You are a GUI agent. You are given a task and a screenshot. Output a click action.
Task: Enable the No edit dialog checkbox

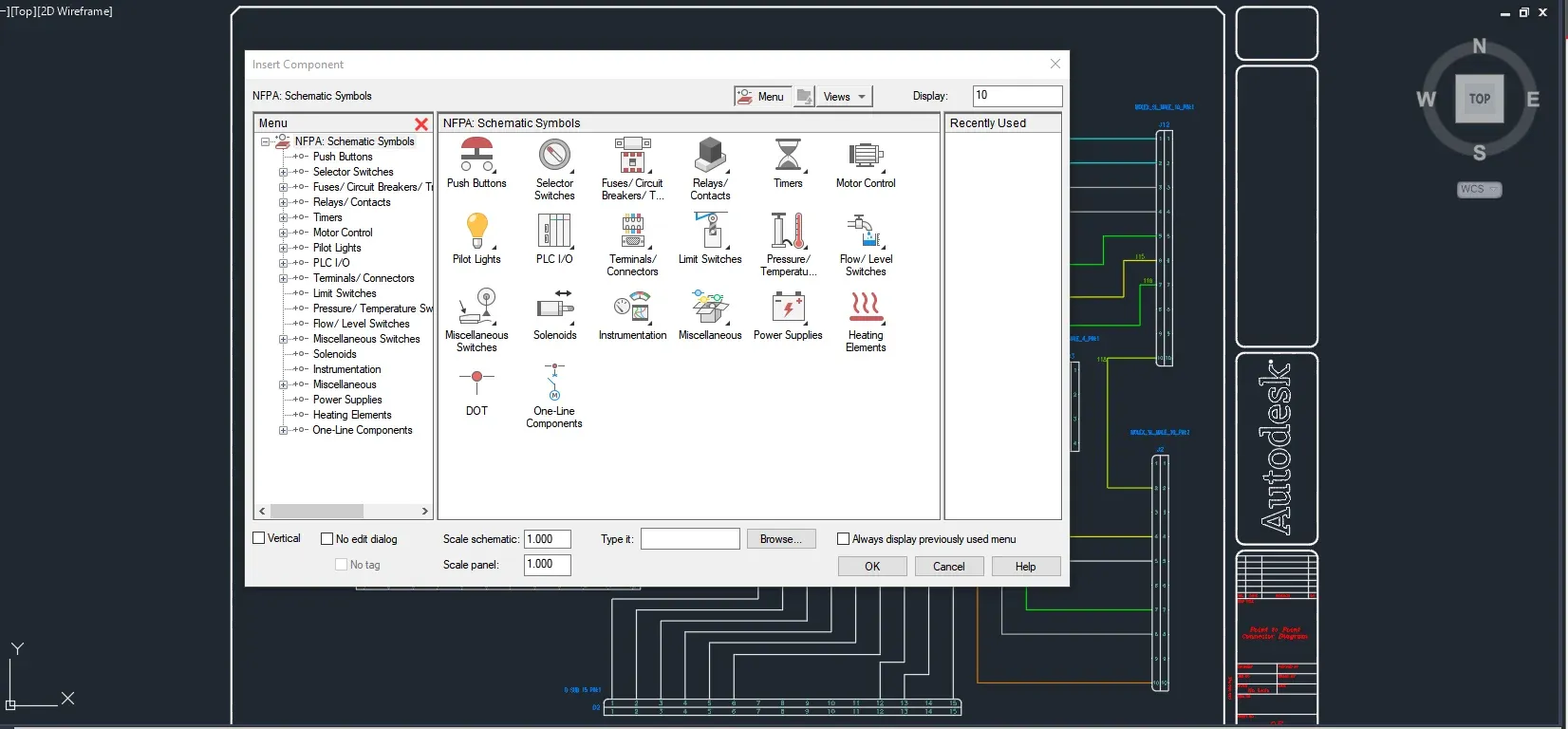point(327,539)
